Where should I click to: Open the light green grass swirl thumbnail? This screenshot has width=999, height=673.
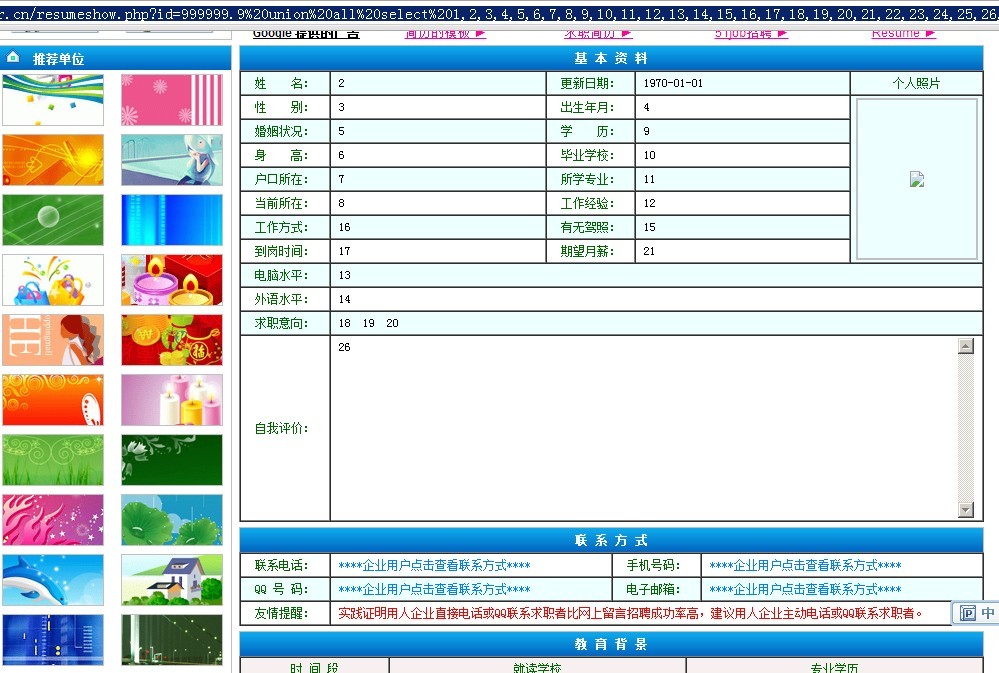[53, 460]
